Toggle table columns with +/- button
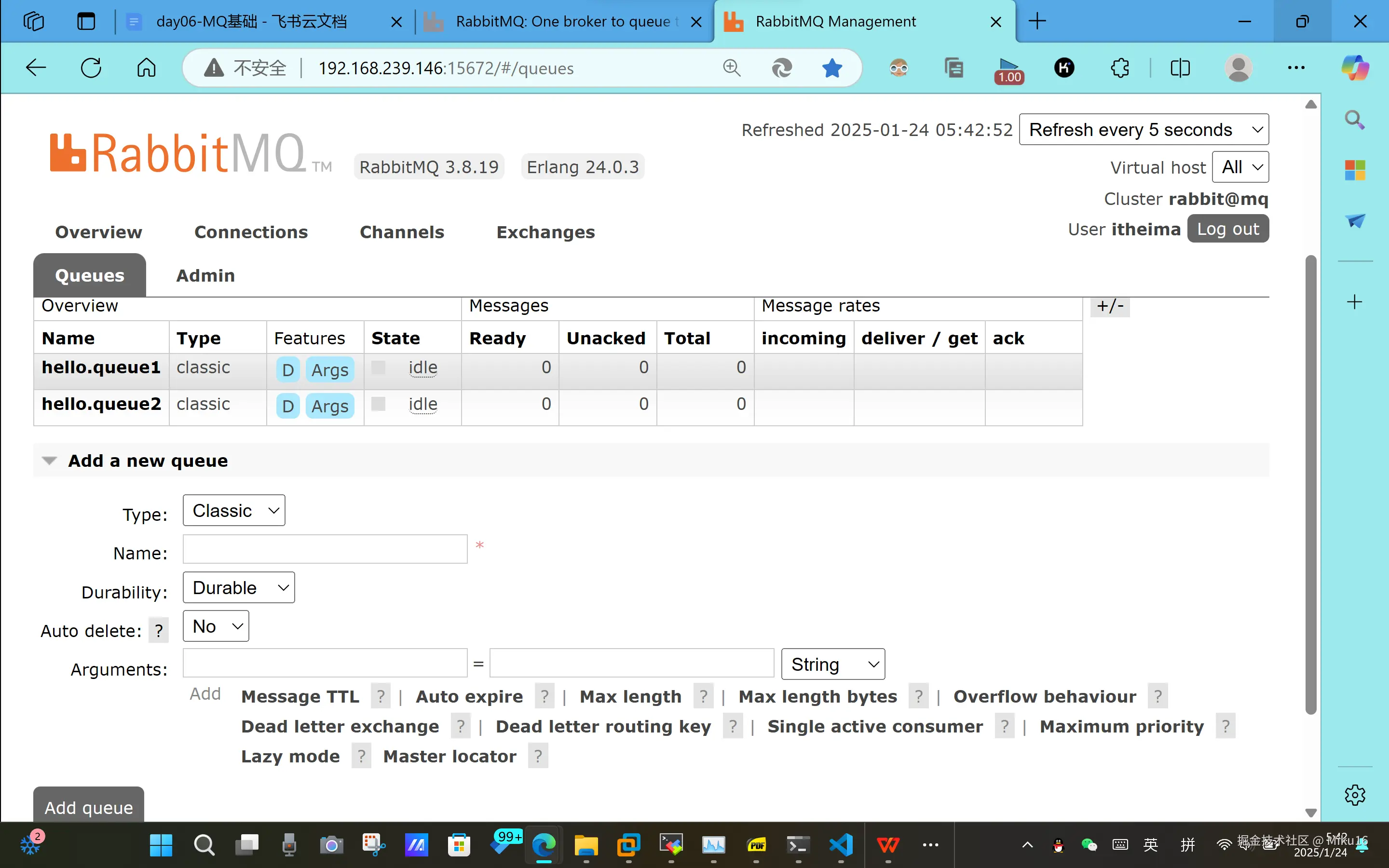1389x868 pixels. click(x=1109, y=306)
